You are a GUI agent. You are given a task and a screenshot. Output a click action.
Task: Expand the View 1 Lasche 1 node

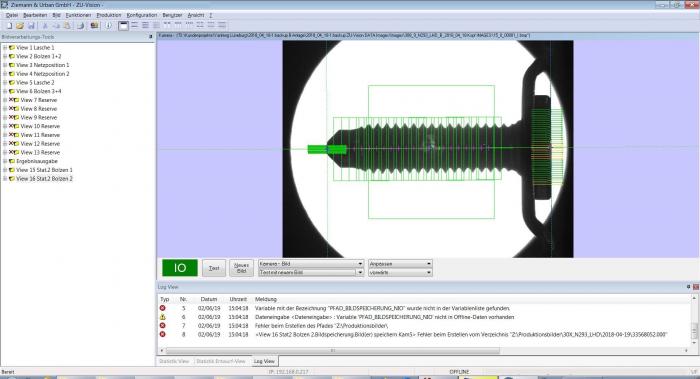click(x=4, y=47)
